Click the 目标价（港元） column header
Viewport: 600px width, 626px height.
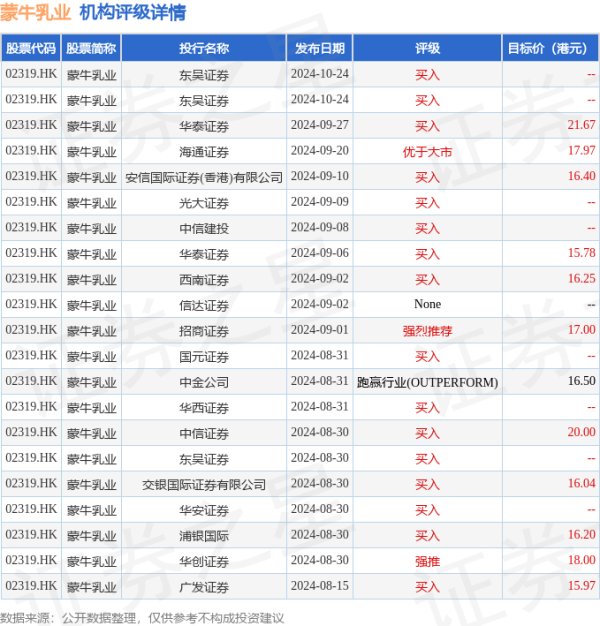click(x=550, y=48)
